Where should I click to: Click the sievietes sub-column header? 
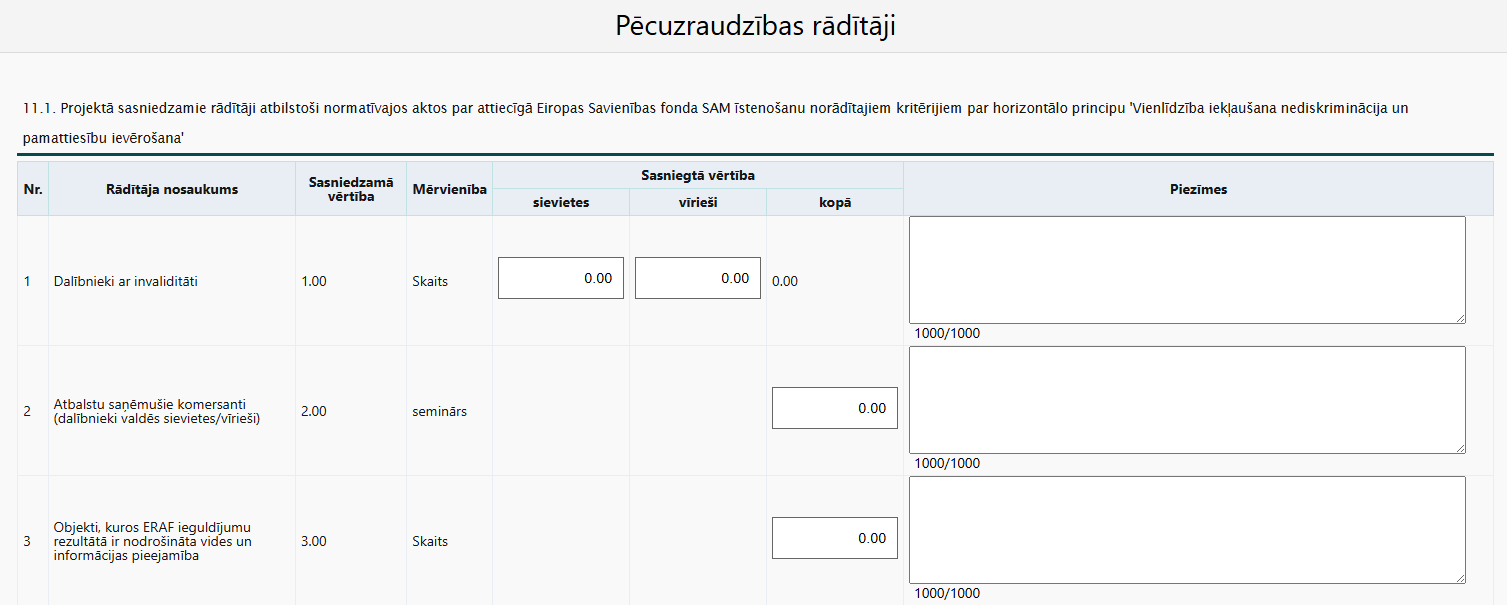561,202
